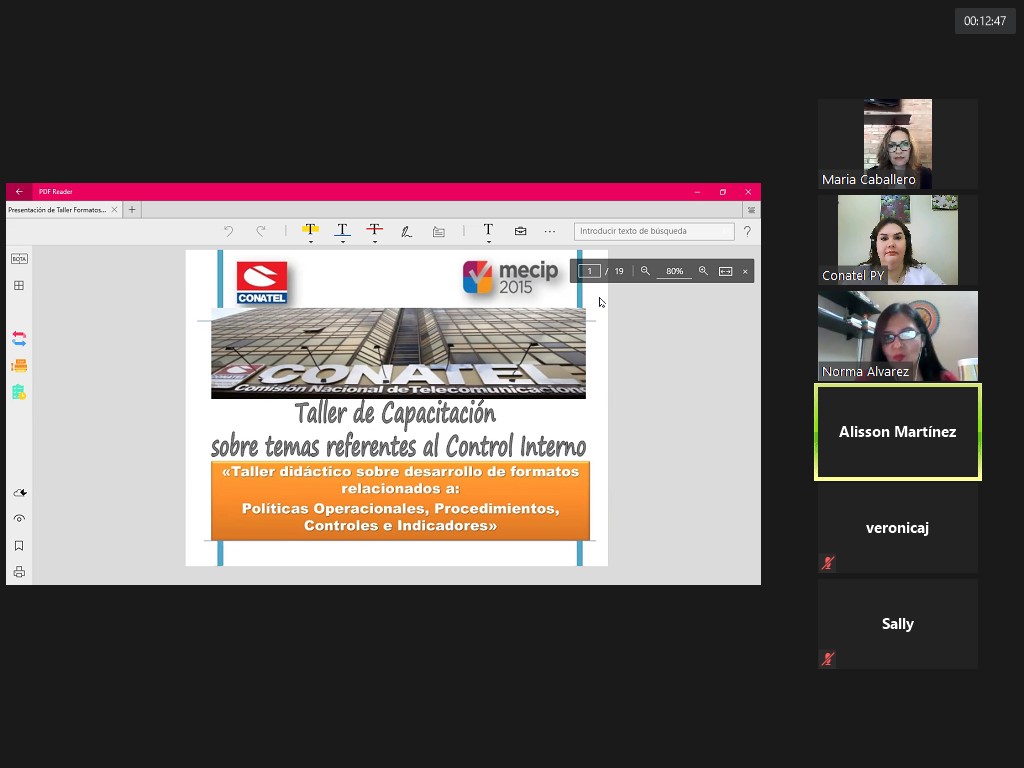Viewport: 1024px width, 768px height.
Task: Redo the last action in PDF Reader
Action: coord(261,231)
